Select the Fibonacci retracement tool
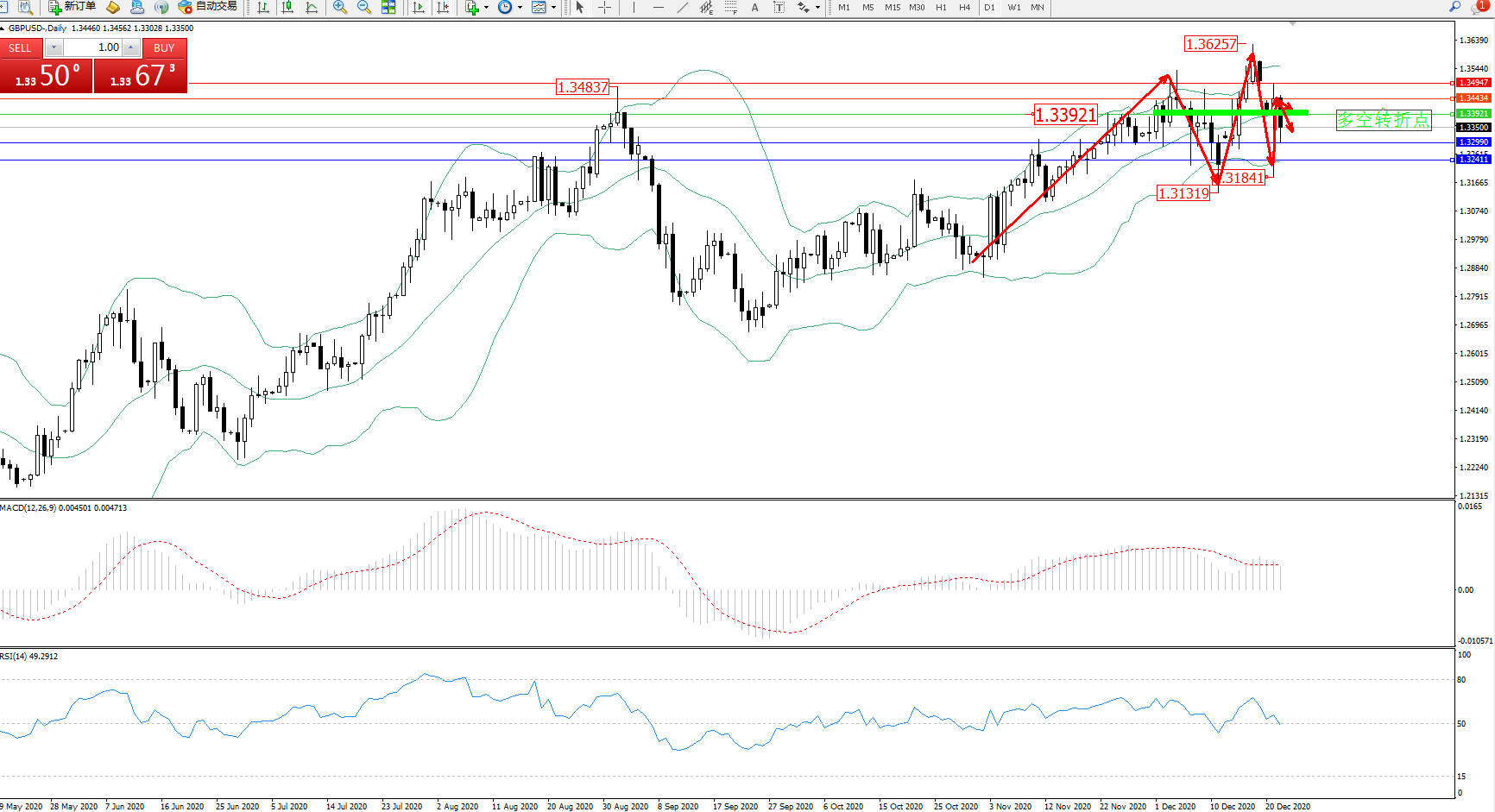 pos(730,7)
